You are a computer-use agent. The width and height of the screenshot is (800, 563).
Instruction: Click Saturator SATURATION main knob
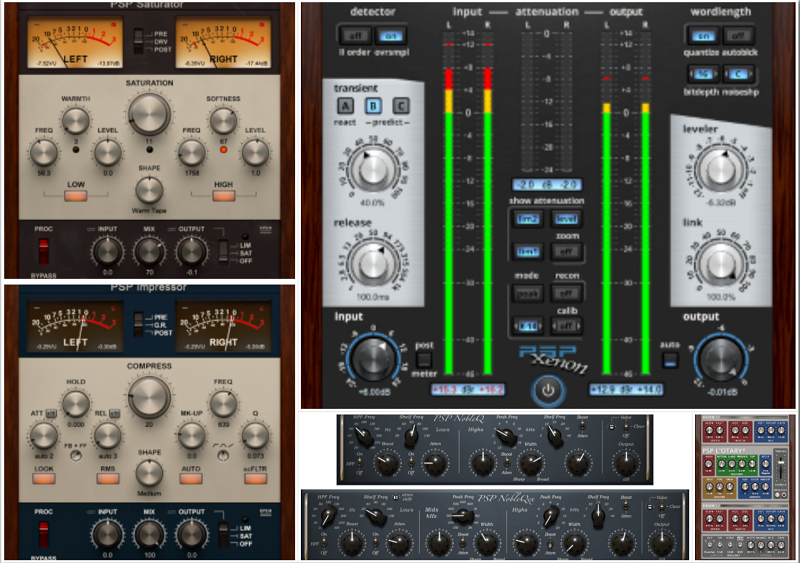tap(149, 114)
